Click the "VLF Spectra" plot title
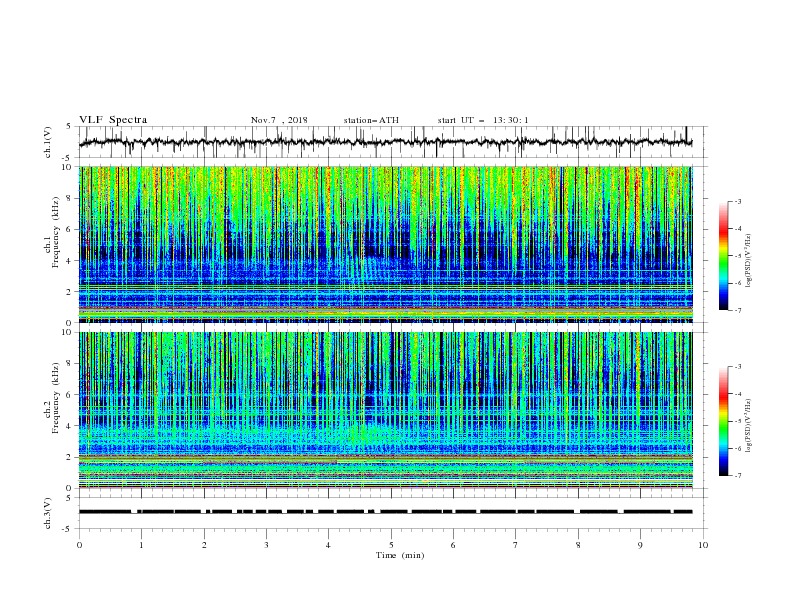 tap(113, 120)
